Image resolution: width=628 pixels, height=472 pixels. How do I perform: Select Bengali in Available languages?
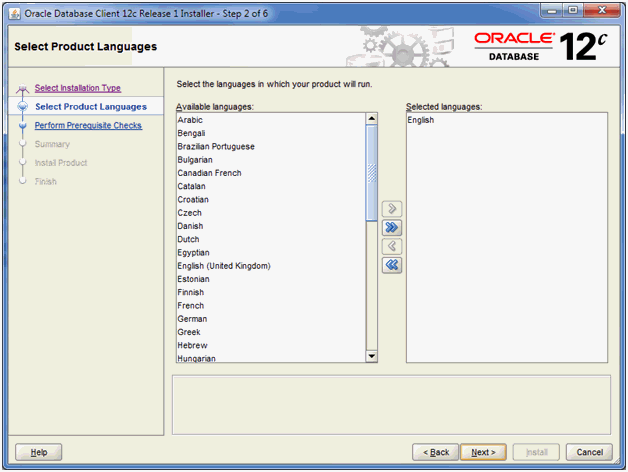tap(271, 133)
